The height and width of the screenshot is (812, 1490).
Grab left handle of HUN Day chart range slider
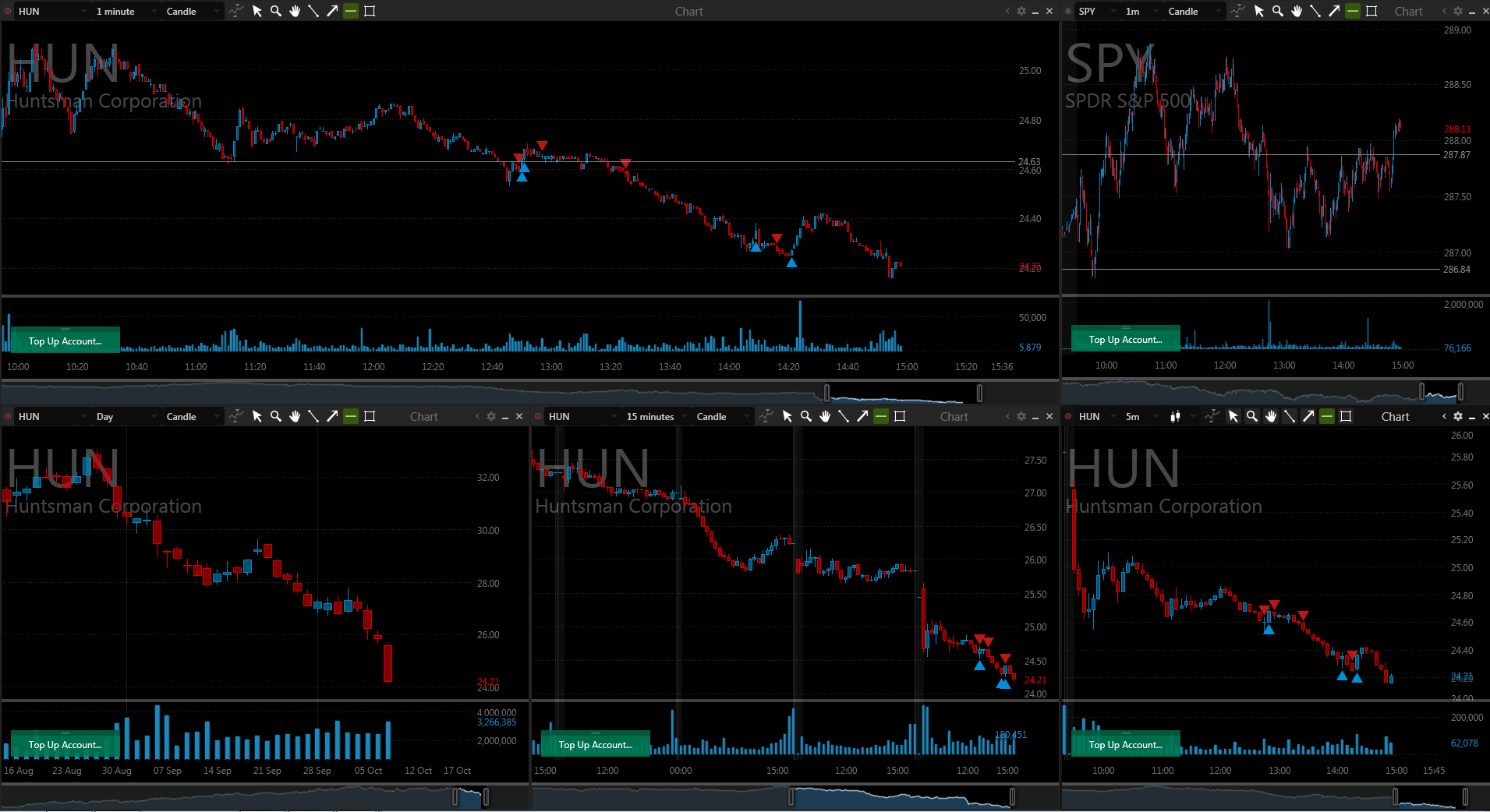click(456, 796)
